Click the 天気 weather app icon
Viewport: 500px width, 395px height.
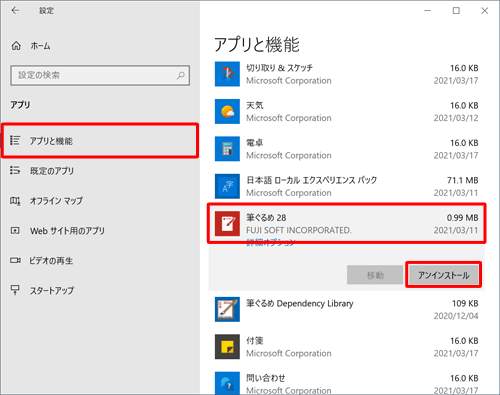227,111
